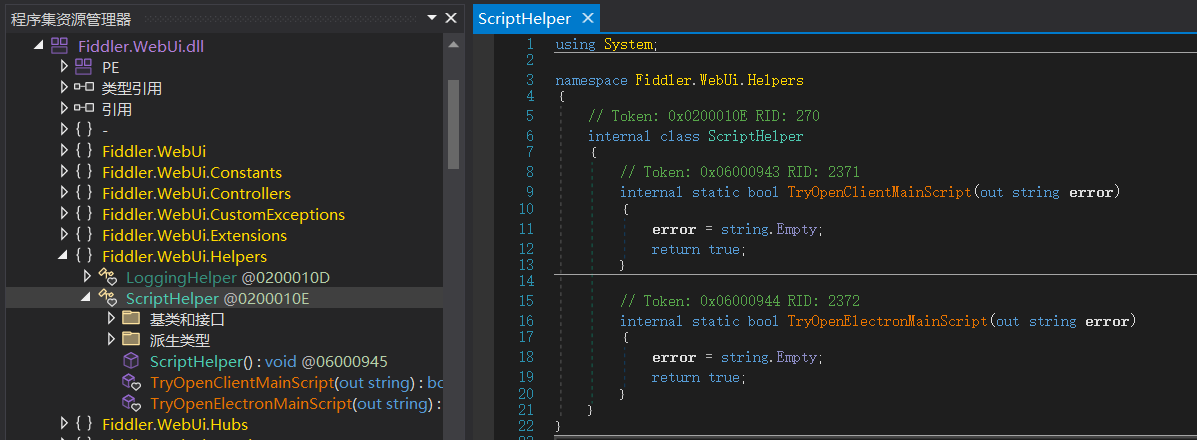Click the ScriptHelper() constructor method icon
1197x440 pixels.
point(131,361)
